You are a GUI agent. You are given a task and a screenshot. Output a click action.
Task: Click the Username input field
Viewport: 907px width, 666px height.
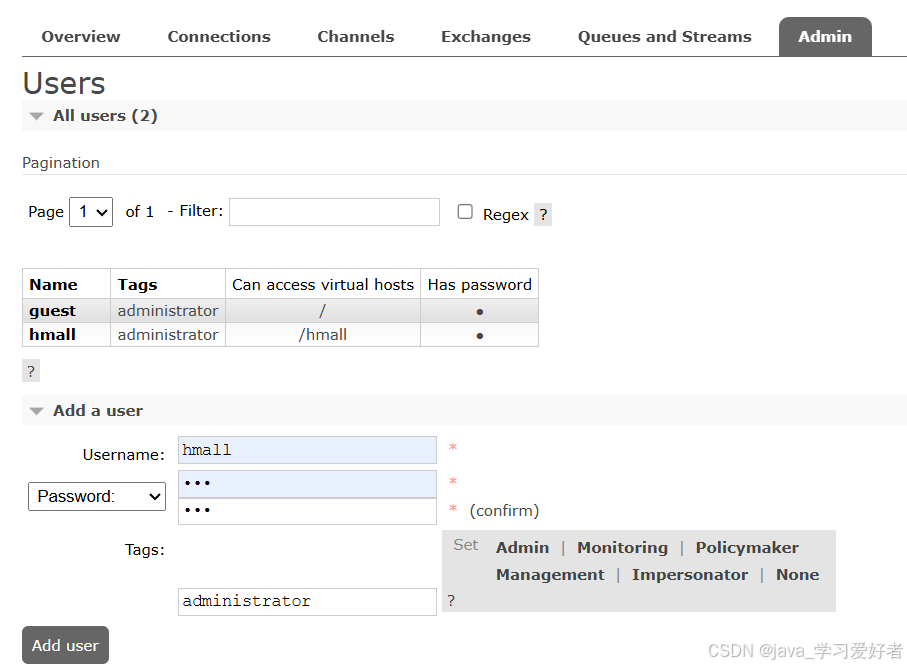click(307, 450)
